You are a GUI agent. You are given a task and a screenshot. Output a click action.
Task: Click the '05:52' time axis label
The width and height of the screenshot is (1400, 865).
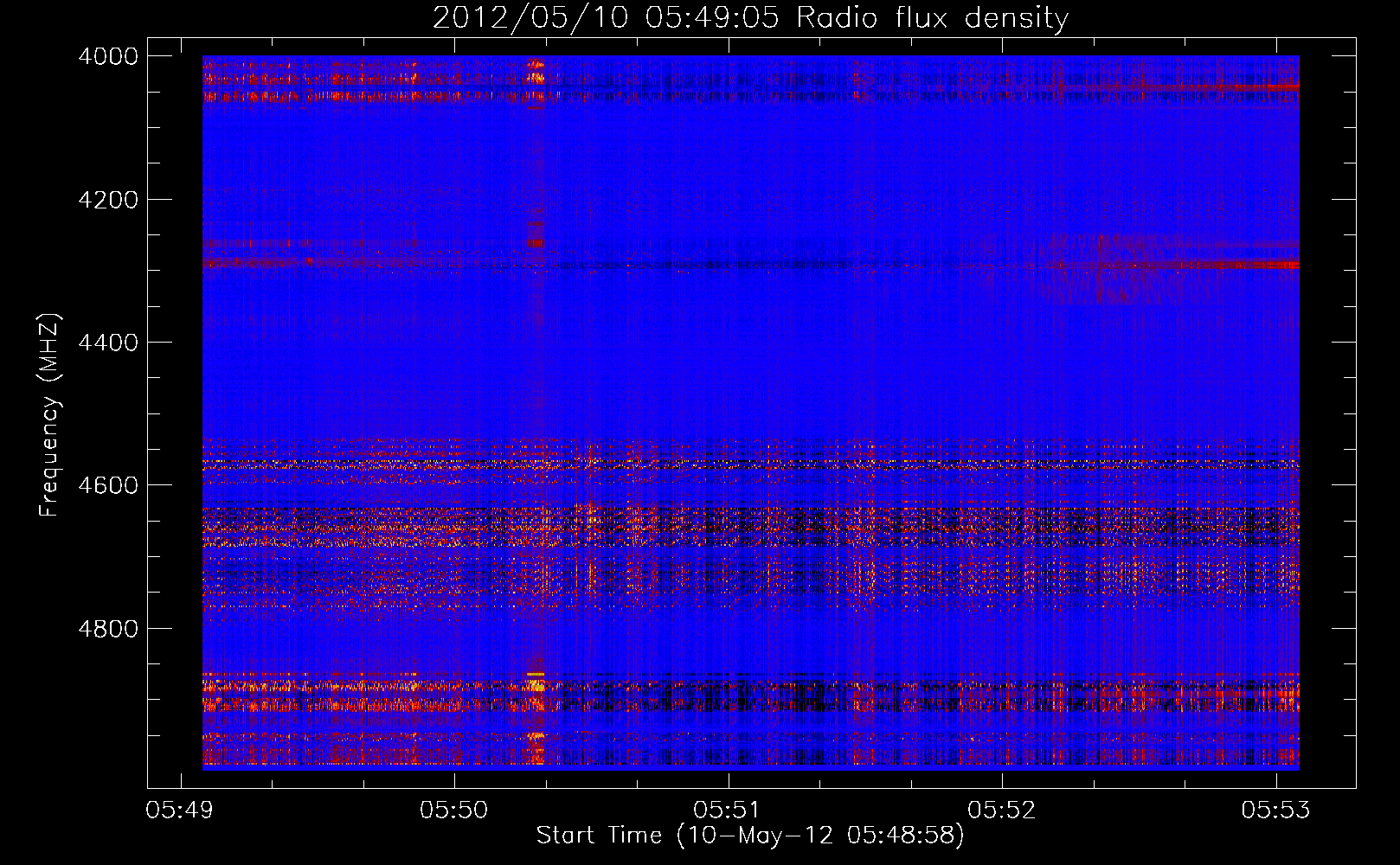point(1001,811)
